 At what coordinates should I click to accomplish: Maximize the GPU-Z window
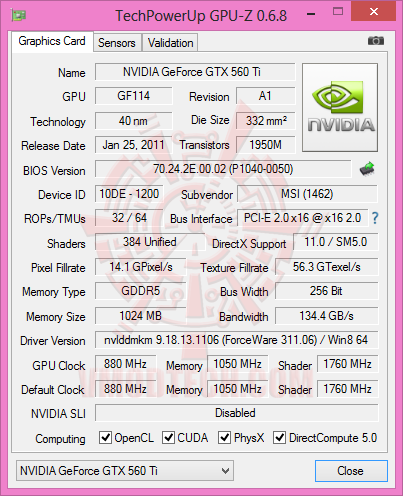[x=338, y=12]
